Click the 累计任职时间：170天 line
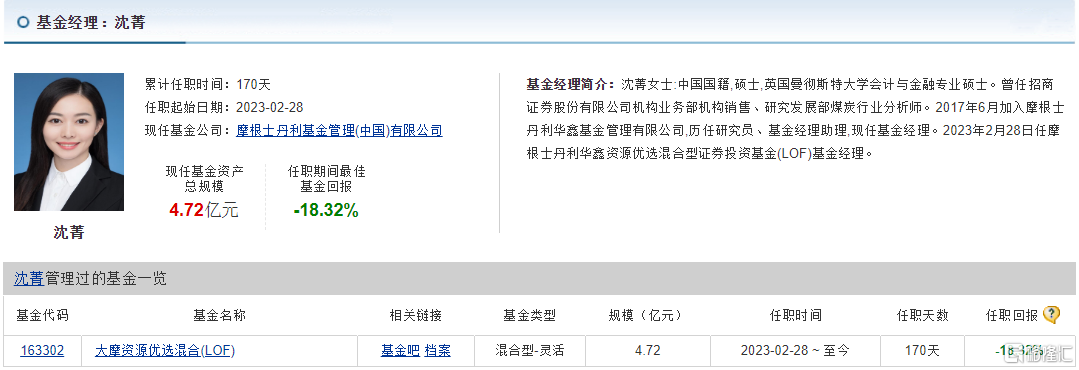The height and width of the screenshot is (370, 1079). 208,85
